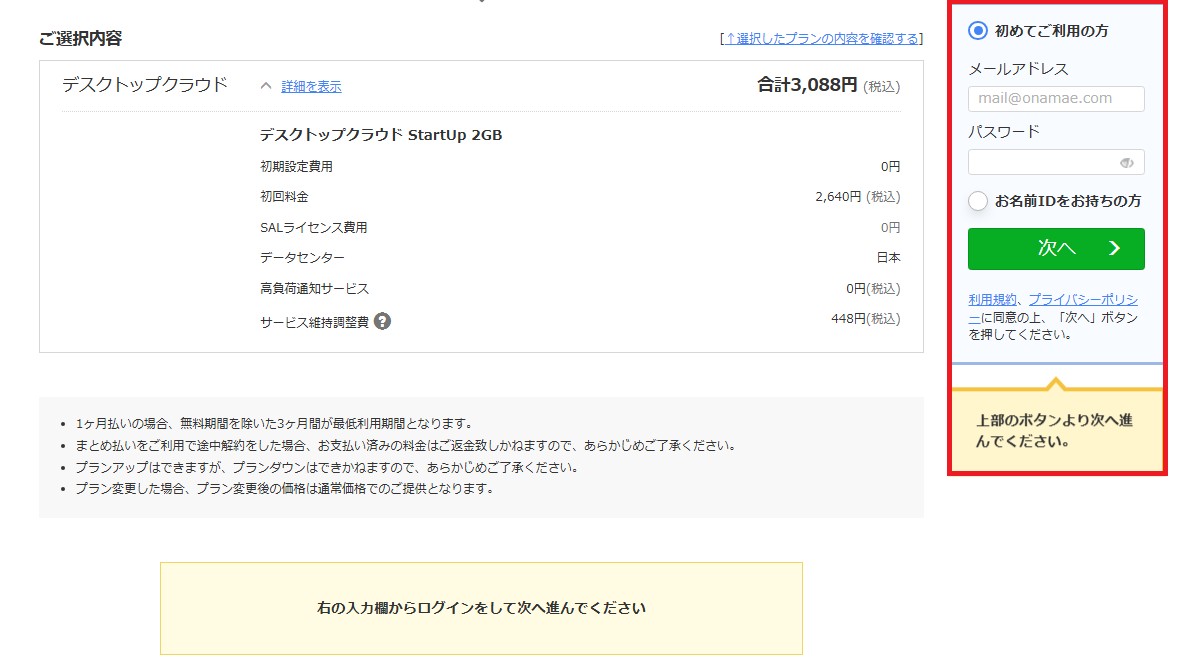The width and height of the screenshot is (1184, 669).
Task: Select the お名前IDをお持ちの方 radio button
Action: (x=978, y=201)
